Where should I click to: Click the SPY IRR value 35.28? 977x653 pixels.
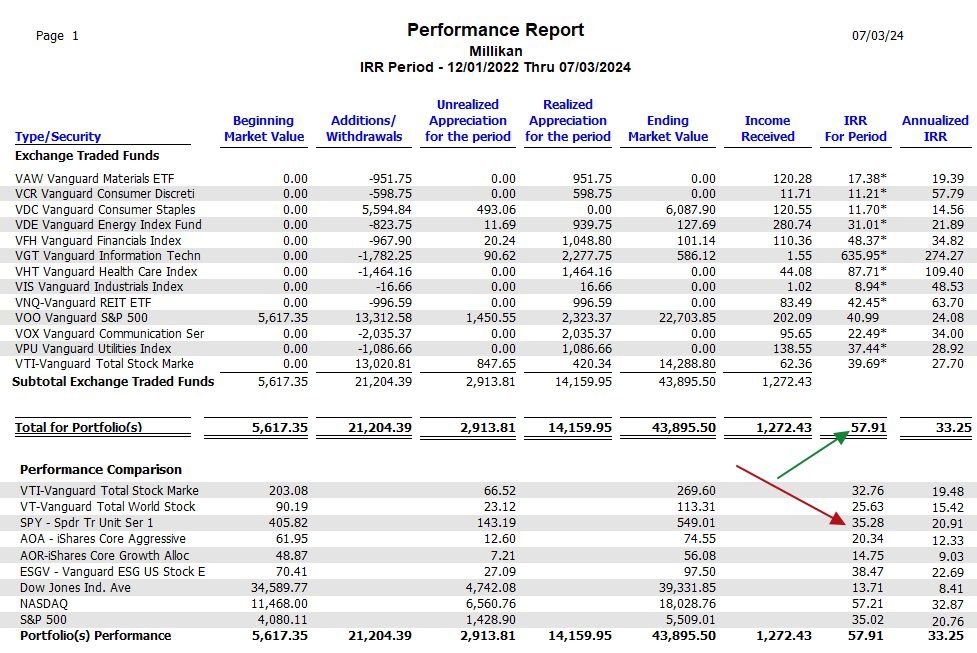point(868,523)
